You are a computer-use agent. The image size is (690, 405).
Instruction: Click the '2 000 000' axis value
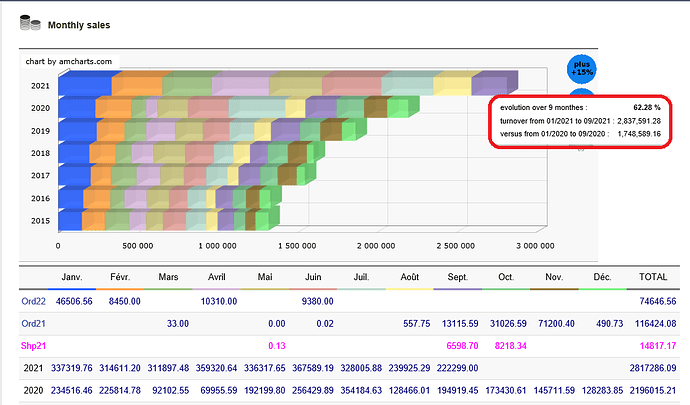pyautogui.click(x=376, y=246)
